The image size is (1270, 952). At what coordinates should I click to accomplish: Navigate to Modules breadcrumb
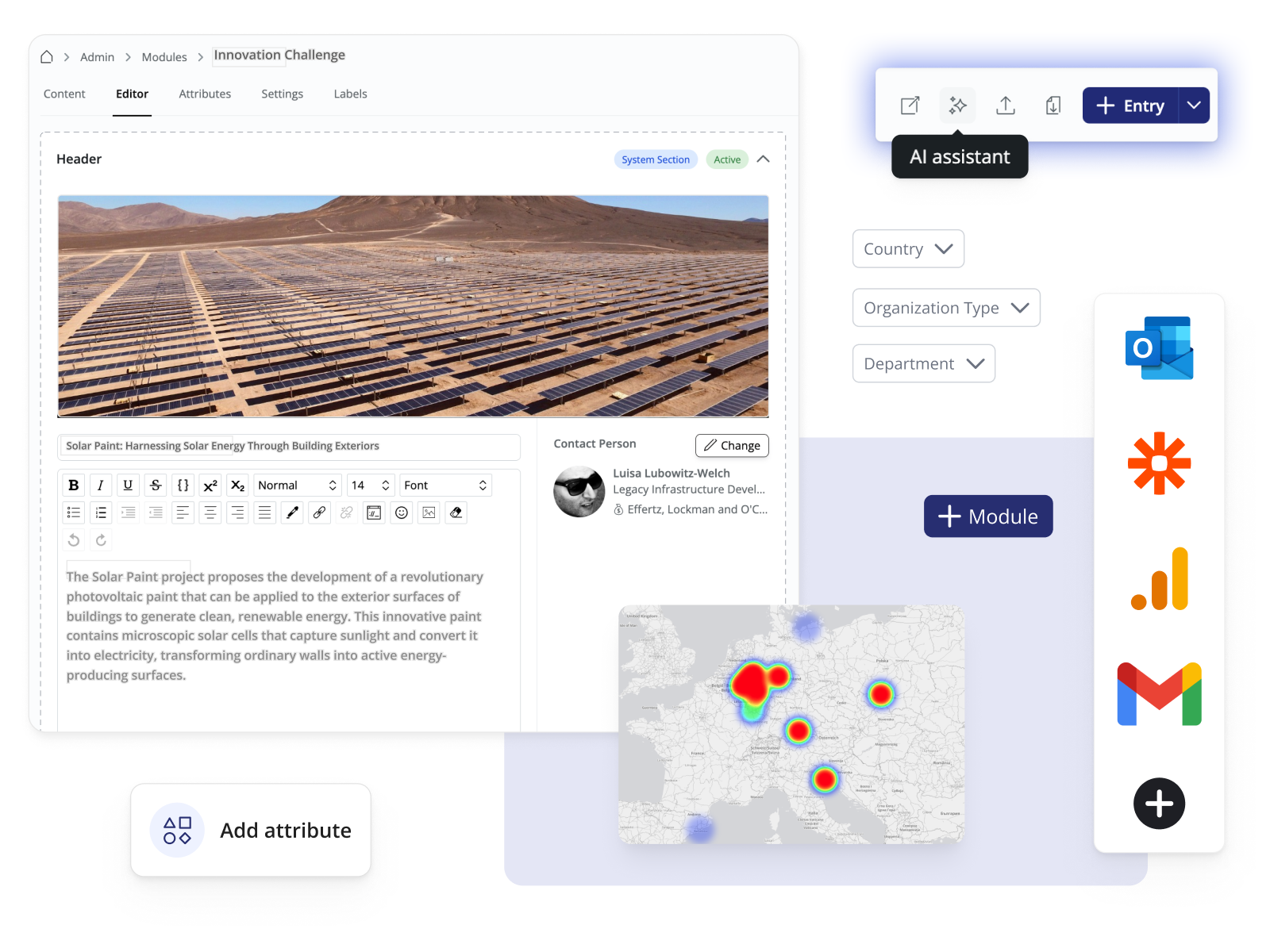(164, 57)
